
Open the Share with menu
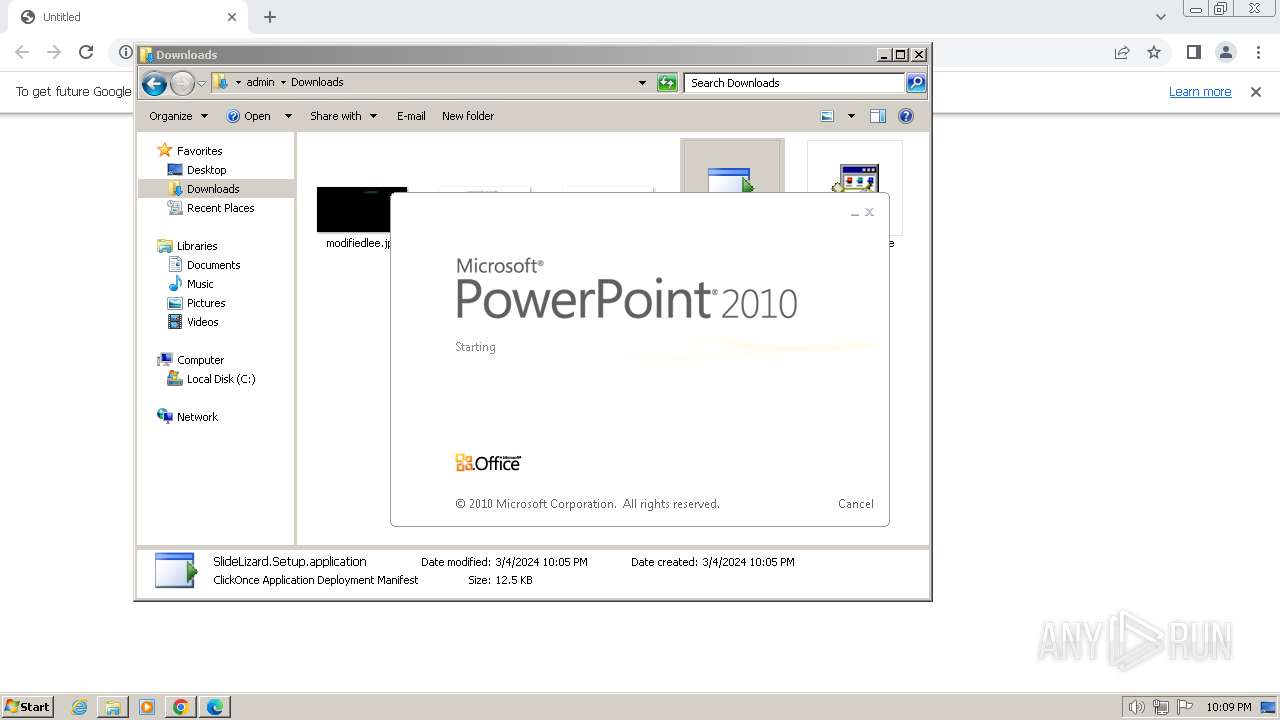point(343,116)
